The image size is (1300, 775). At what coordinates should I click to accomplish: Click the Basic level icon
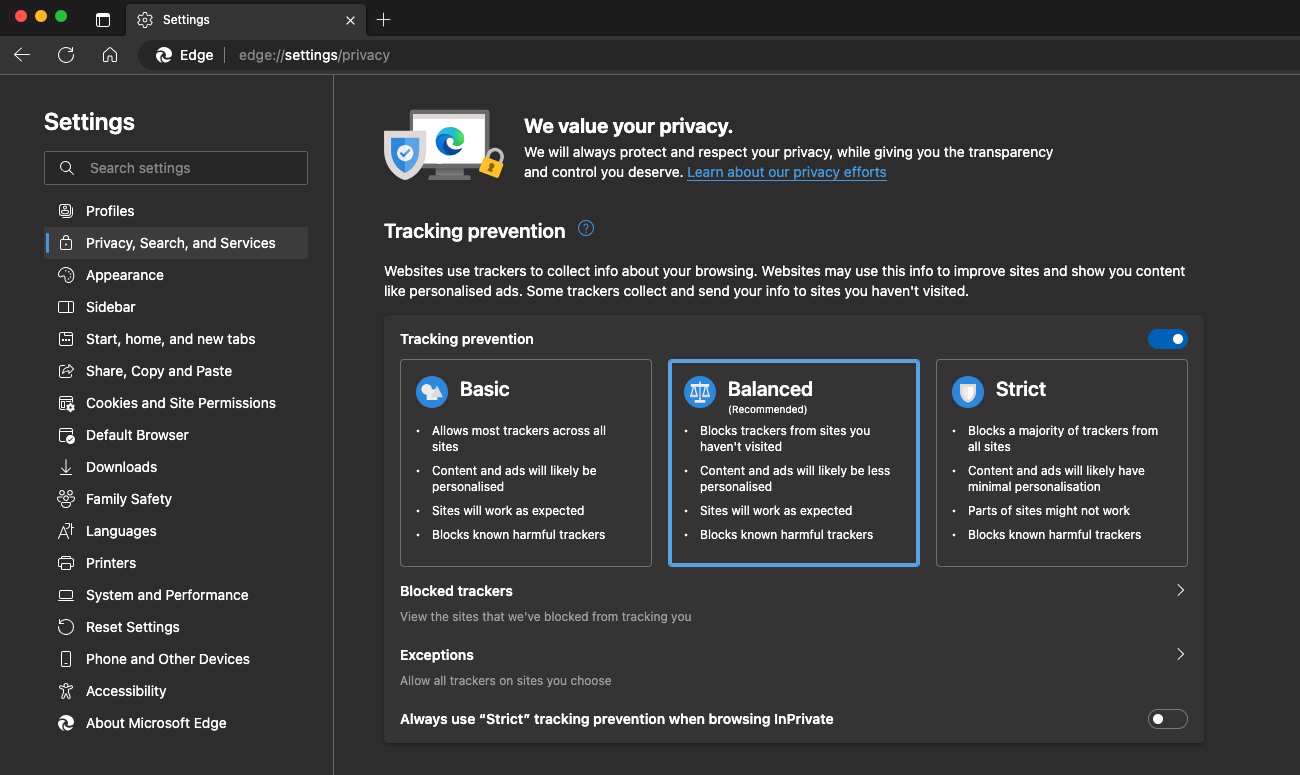click(431, 392)
